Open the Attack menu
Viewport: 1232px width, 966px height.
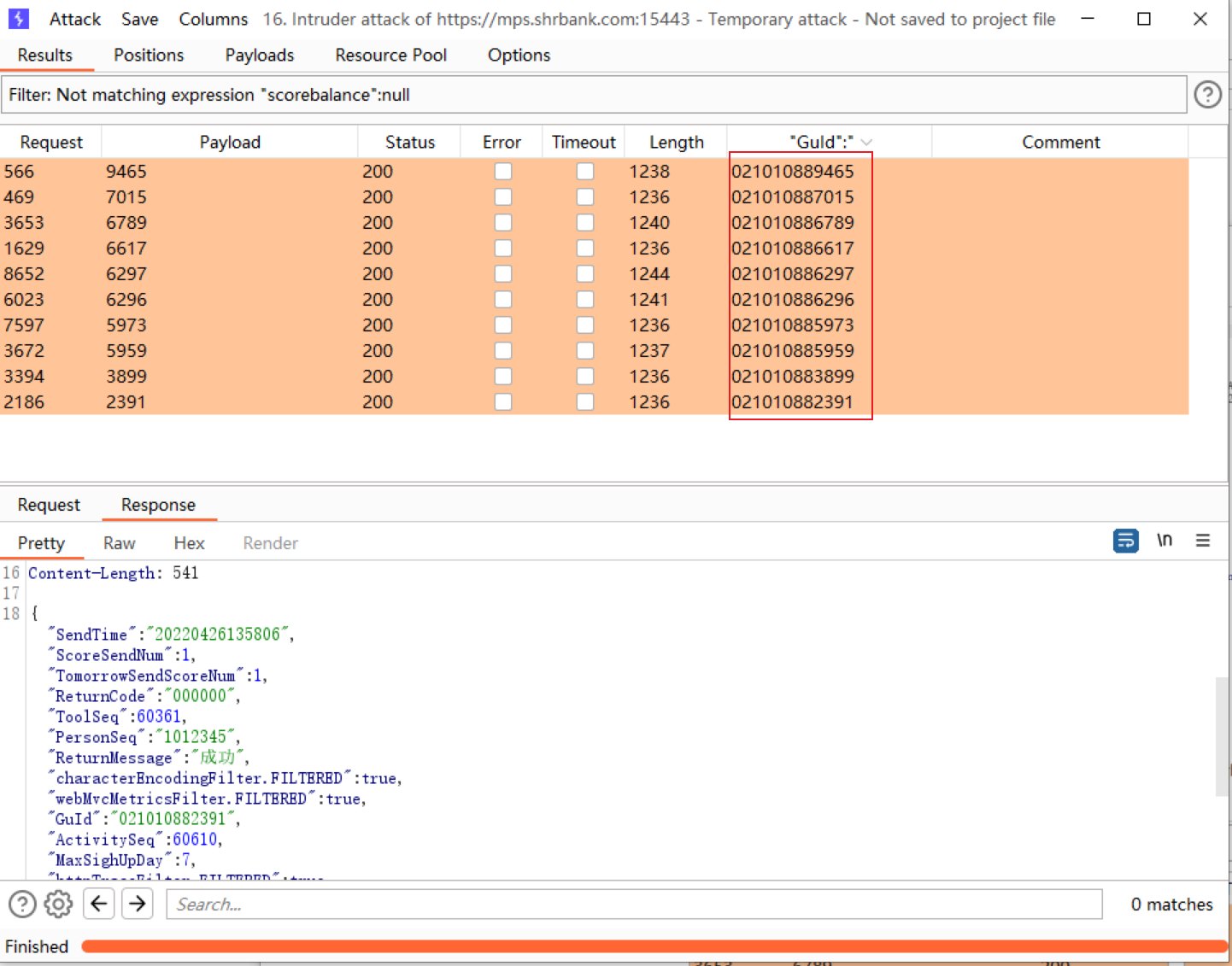[x=75, y=19]
